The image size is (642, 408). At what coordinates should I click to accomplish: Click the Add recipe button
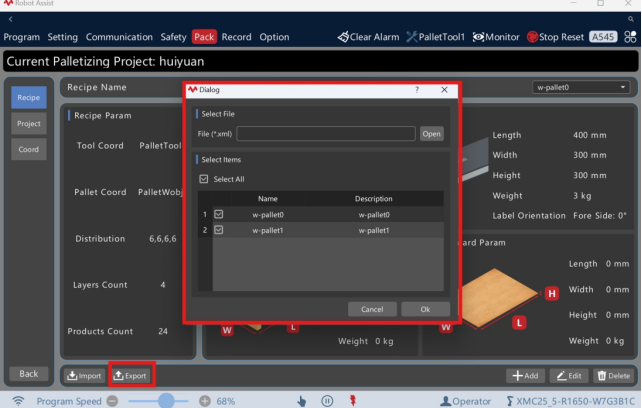[525, 376]
